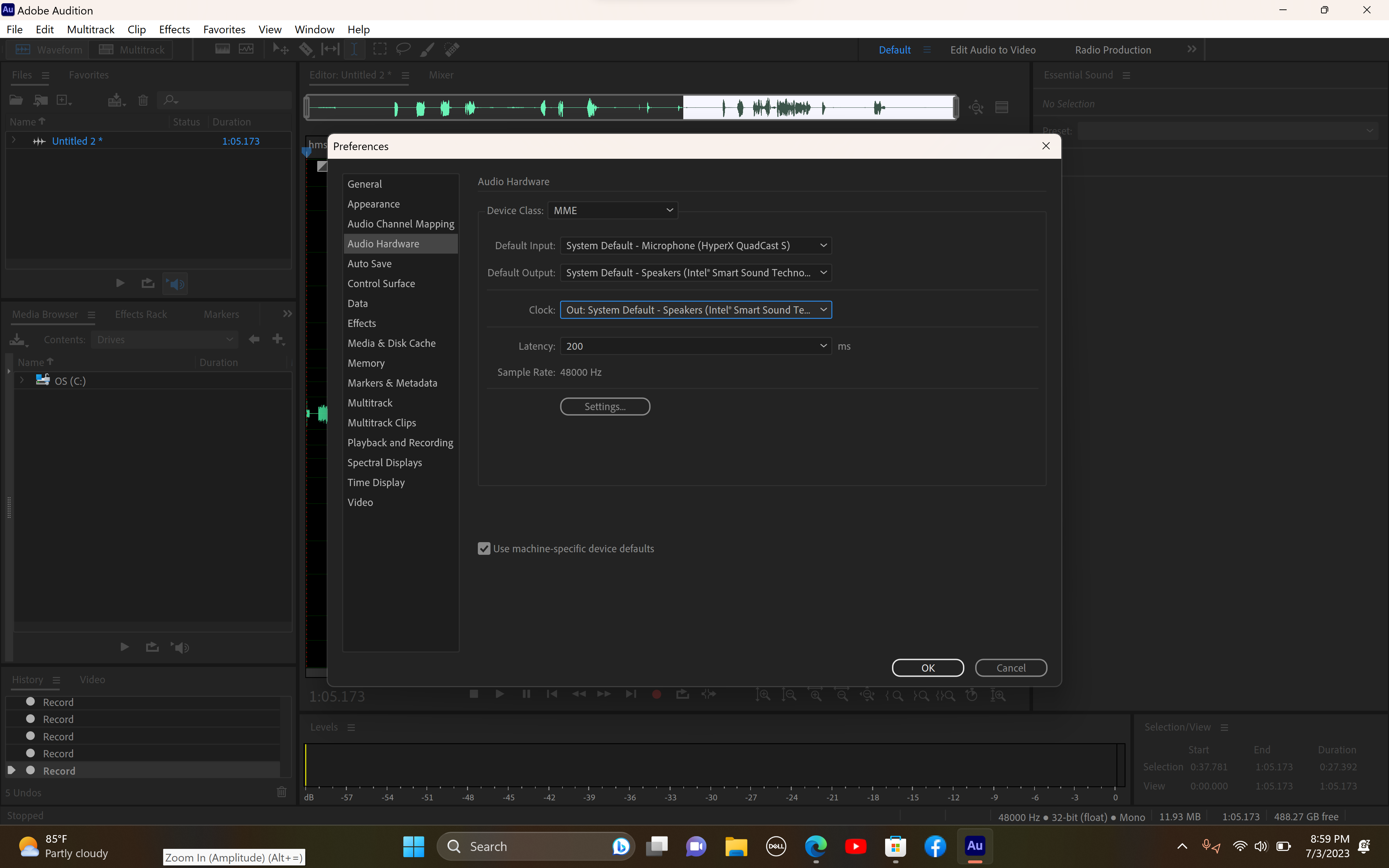Click the Settings button in Audio Hardware

604,406
